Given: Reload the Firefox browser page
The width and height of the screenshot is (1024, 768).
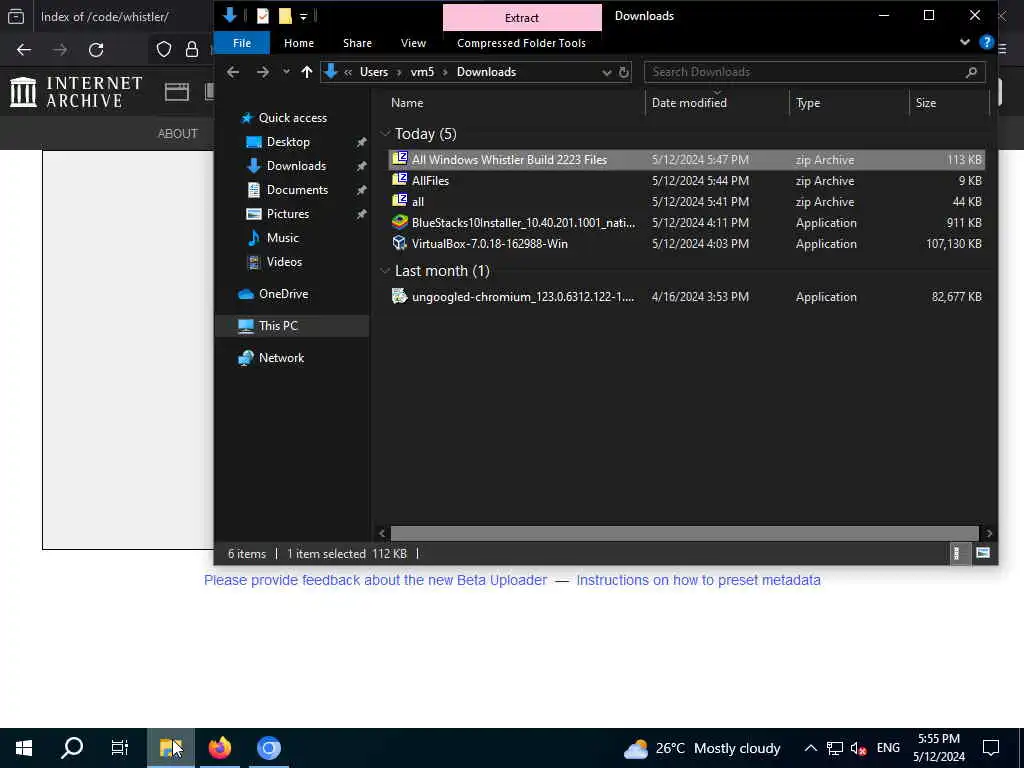Looking at the screenshot, I should (96, 50).
